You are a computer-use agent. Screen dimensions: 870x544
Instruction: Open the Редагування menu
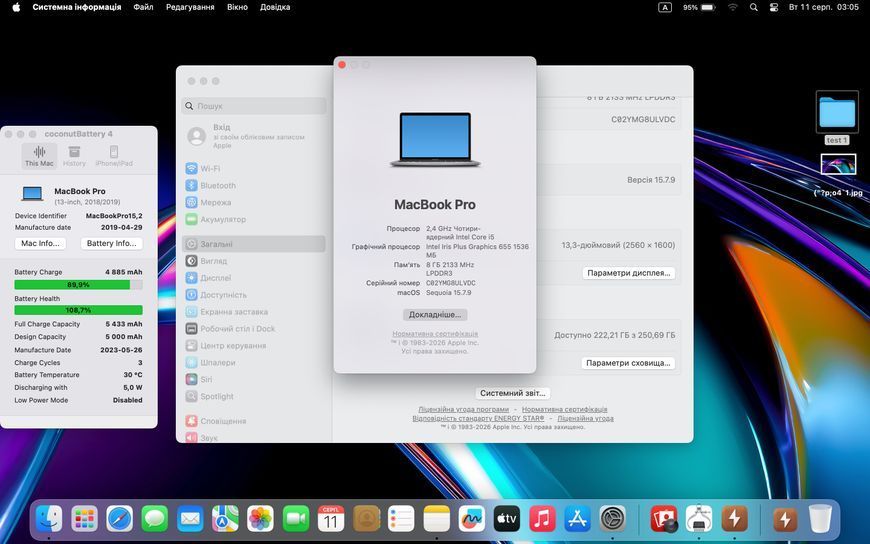(190, 7)
